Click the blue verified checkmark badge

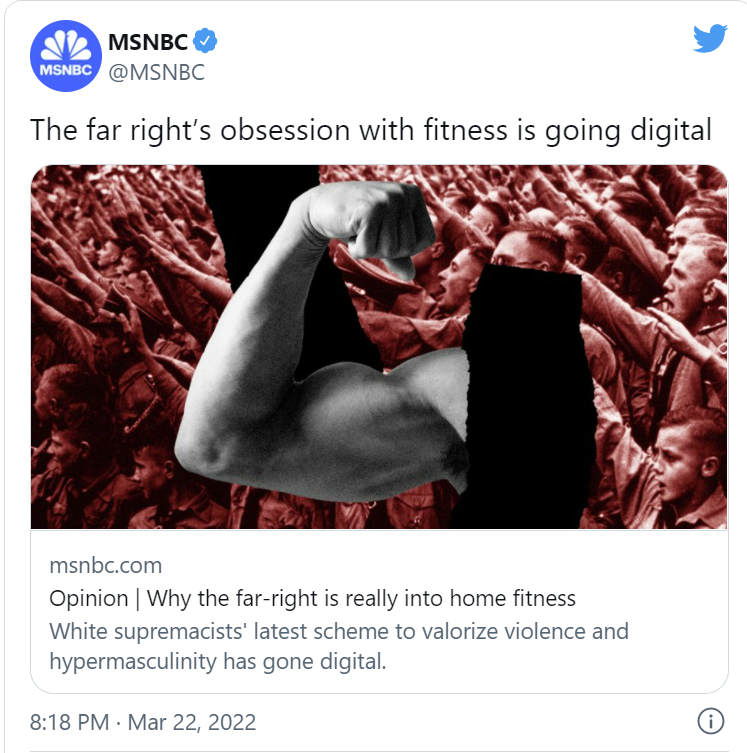(205, 41)
